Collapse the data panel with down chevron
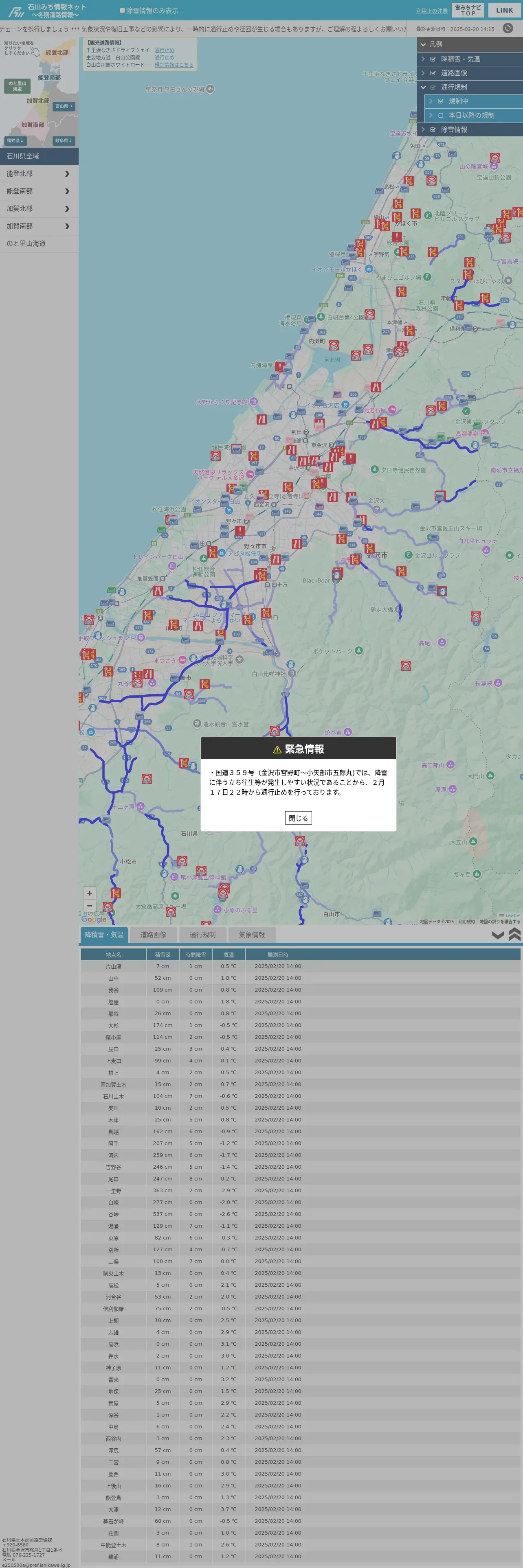The height and width of the screenshot is (1568, 523). pyautogui.click(x=497, y=935)
